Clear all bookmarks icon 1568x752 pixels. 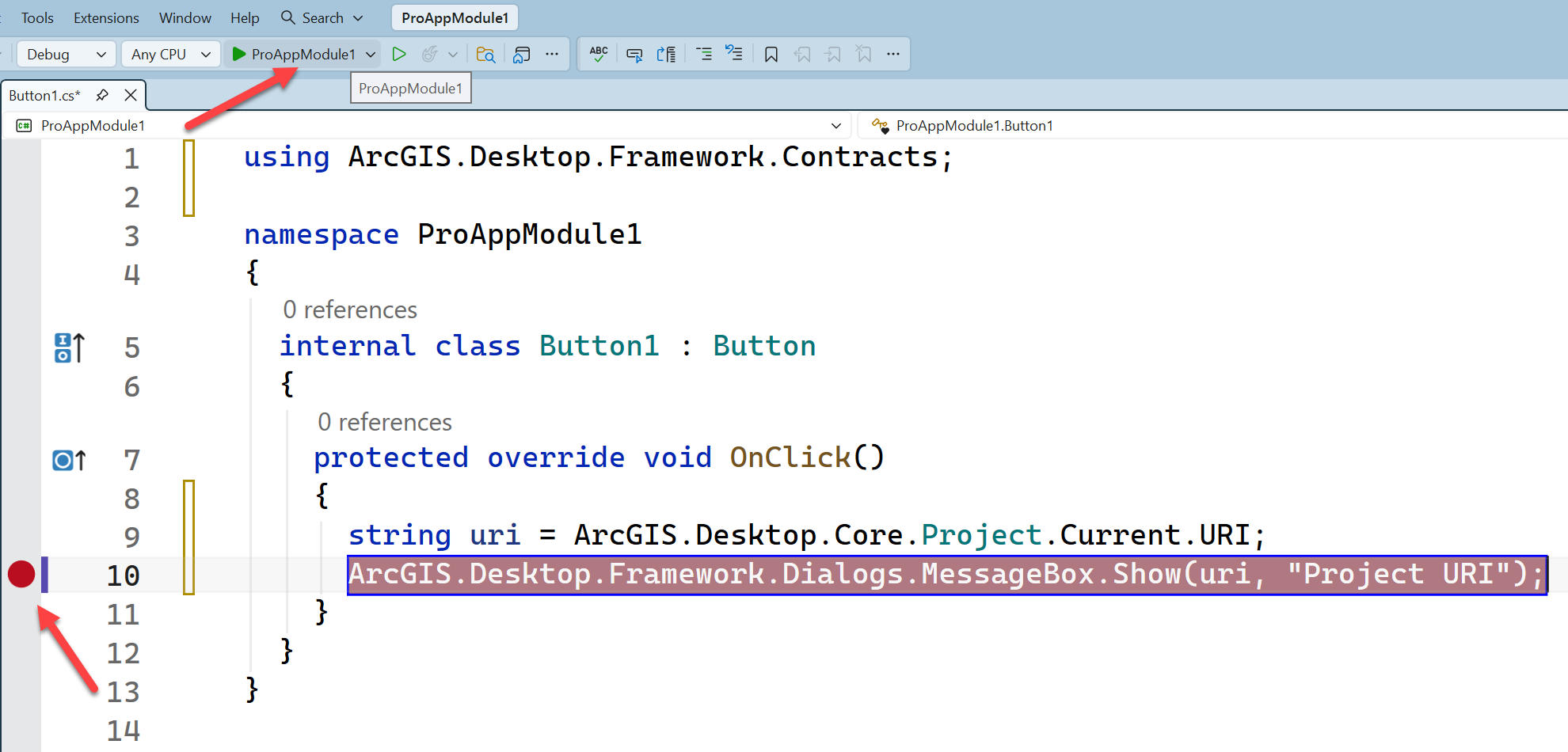(863, 54)
